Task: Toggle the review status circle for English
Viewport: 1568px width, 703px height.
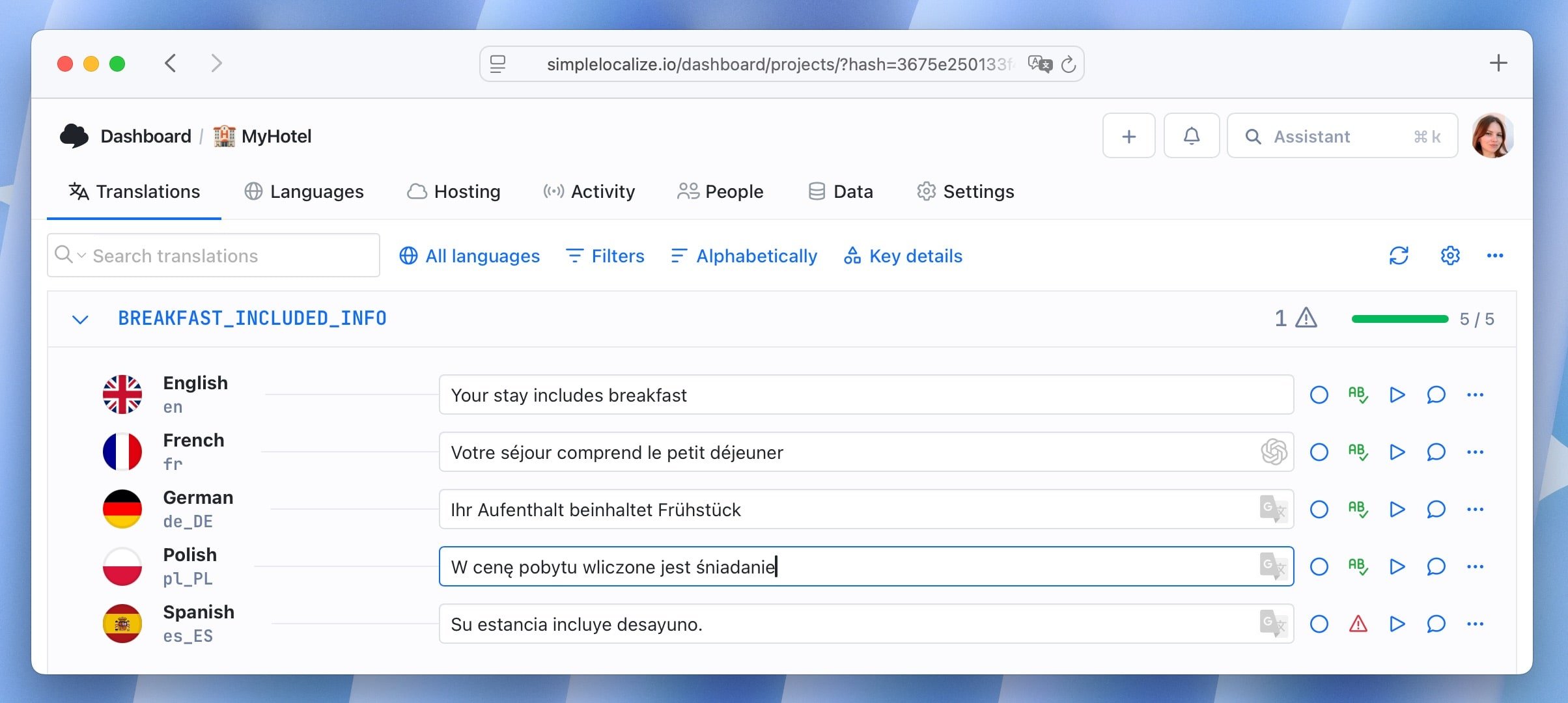Action: [x=1319, y=395]
